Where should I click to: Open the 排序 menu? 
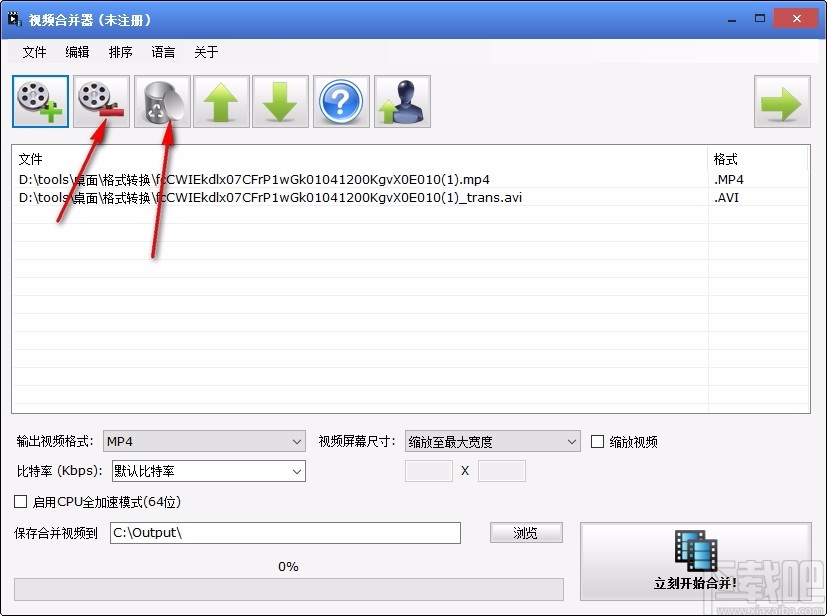pyautogui.click(x=120, y=52)
